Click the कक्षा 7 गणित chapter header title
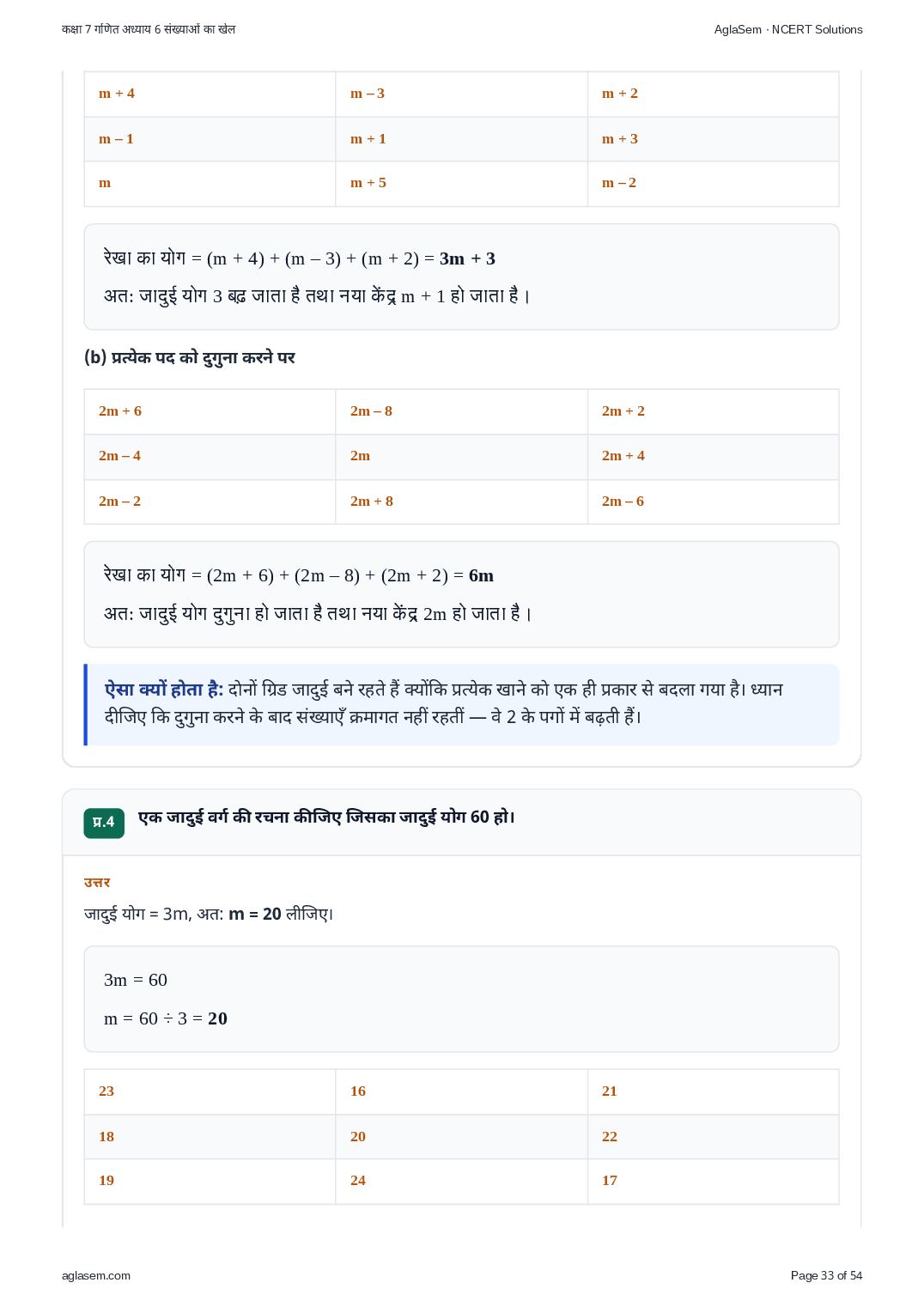Image resolution: width=924 pixels, height=1307 pixels. pos(149,29)
